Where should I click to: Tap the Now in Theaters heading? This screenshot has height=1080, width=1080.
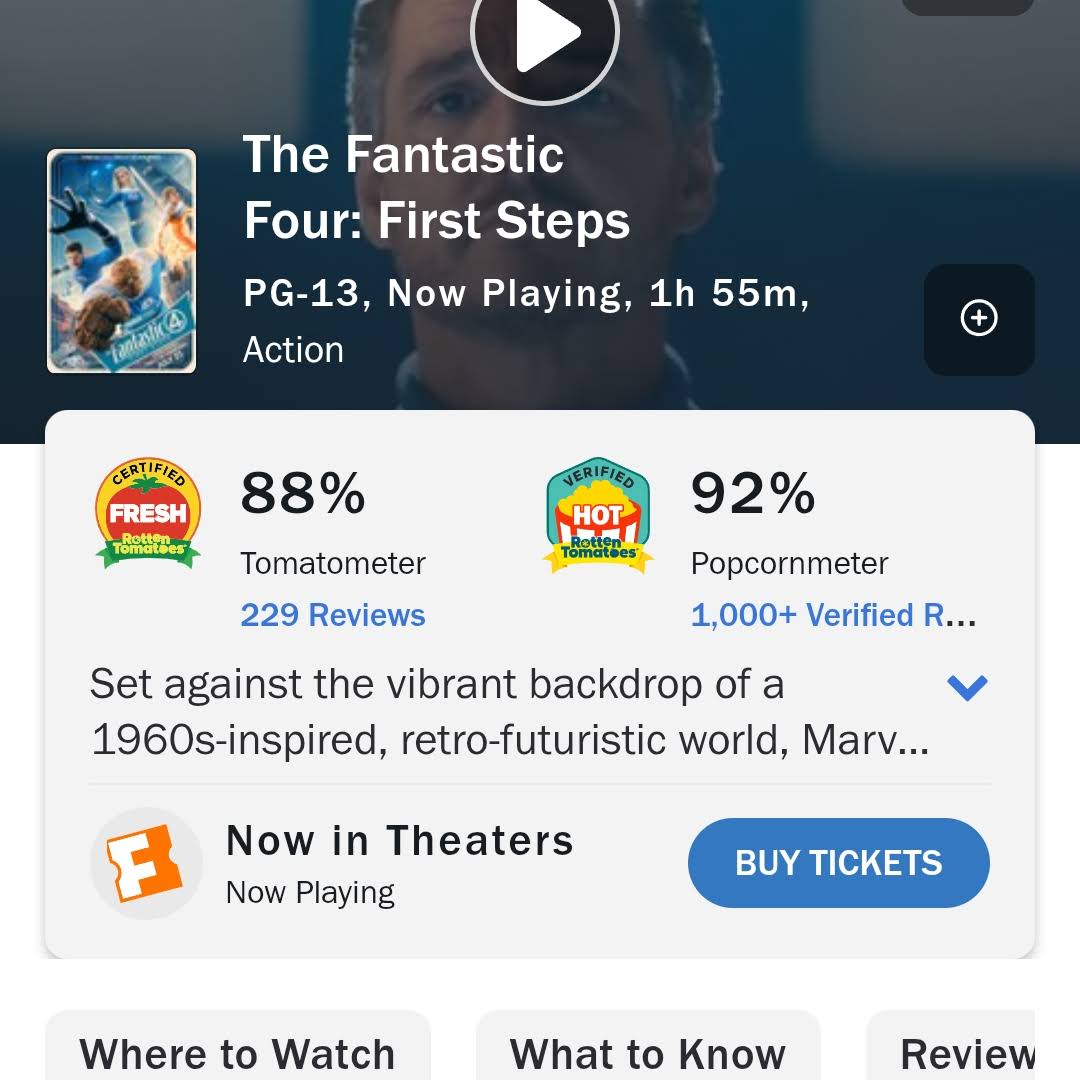point(400,841)
